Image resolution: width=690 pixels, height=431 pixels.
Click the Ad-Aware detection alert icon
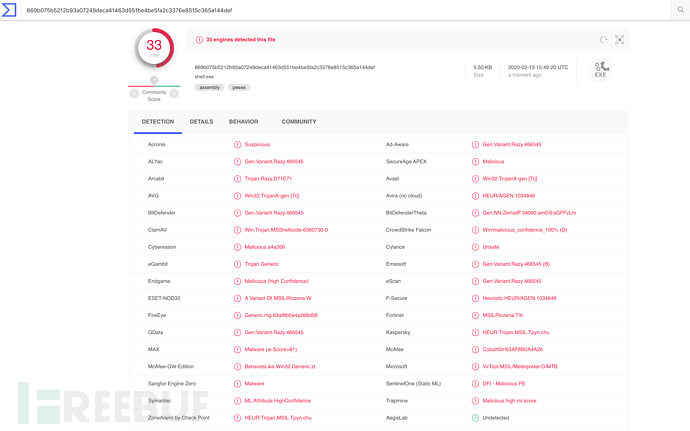coord(475,144)
